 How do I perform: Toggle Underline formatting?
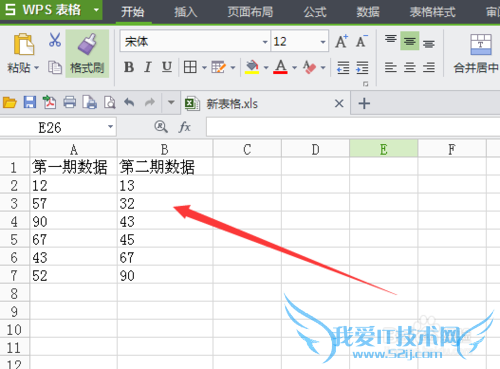click(167, 67)
